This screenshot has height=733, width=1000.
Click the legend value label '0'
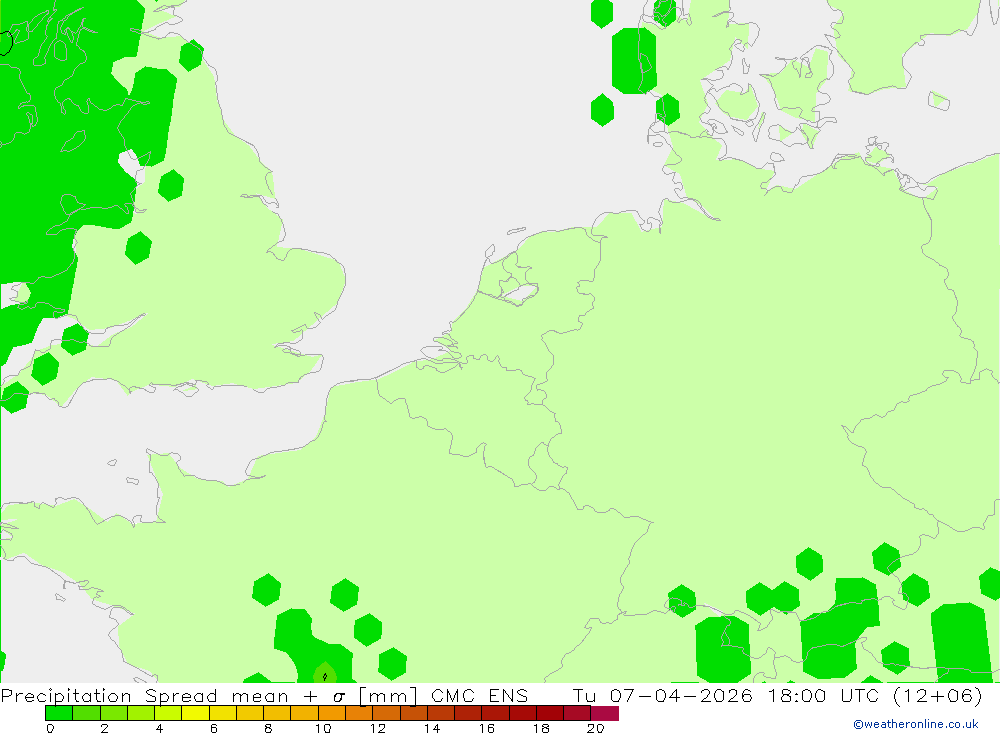50,728
